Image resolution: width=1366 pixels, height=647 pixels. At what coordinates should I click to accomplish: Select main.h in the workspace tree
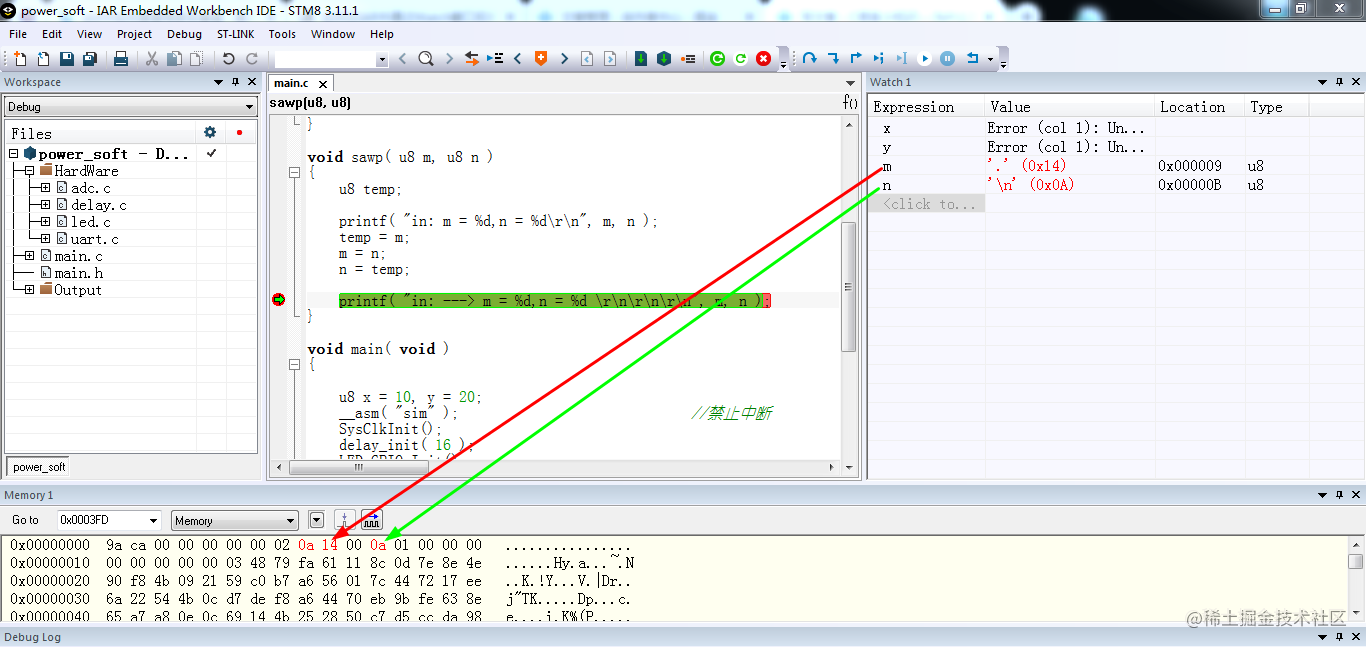tap(79, 273)
